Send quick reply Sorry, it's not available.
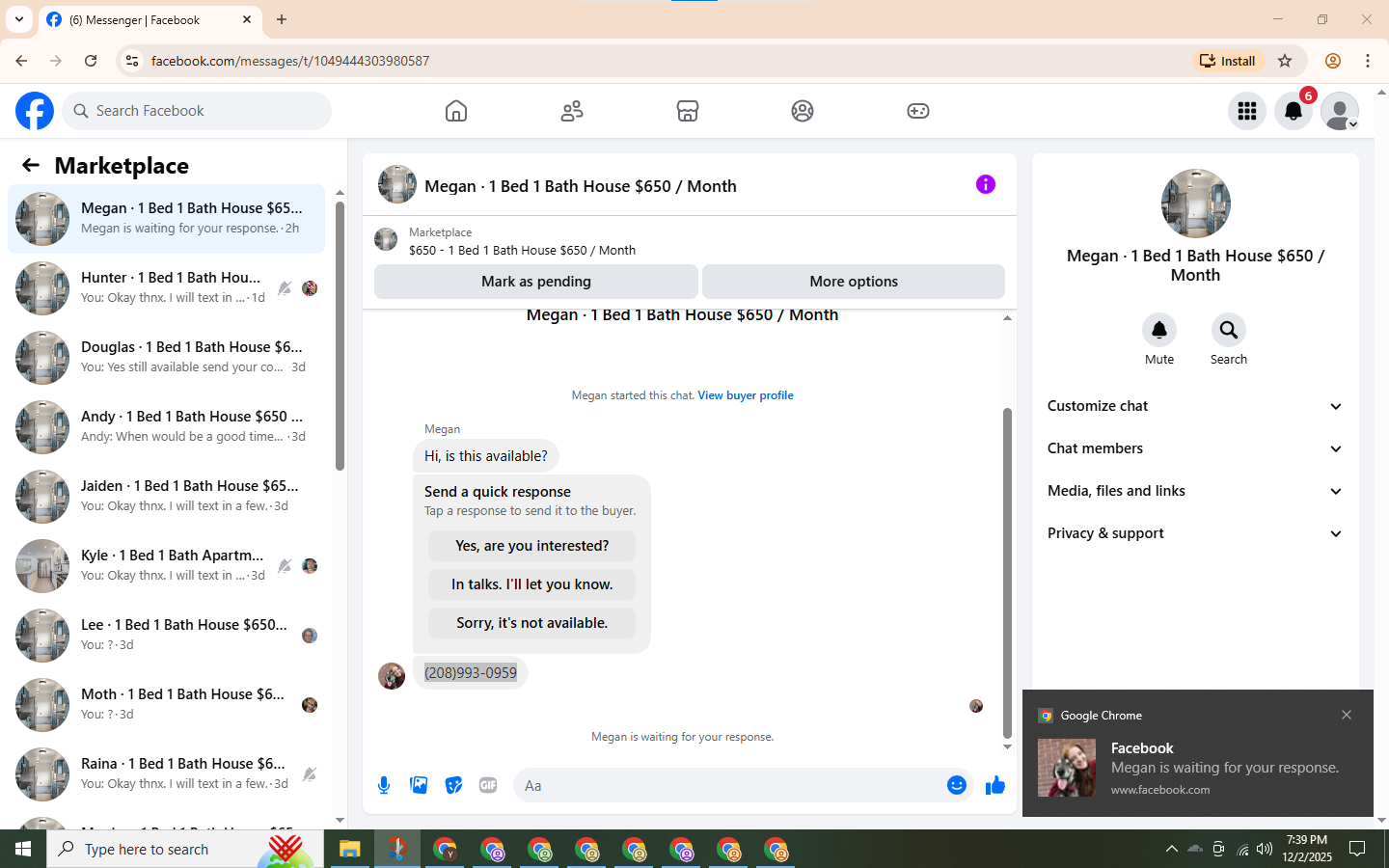The image size is (1389, 868). (531, 623)
